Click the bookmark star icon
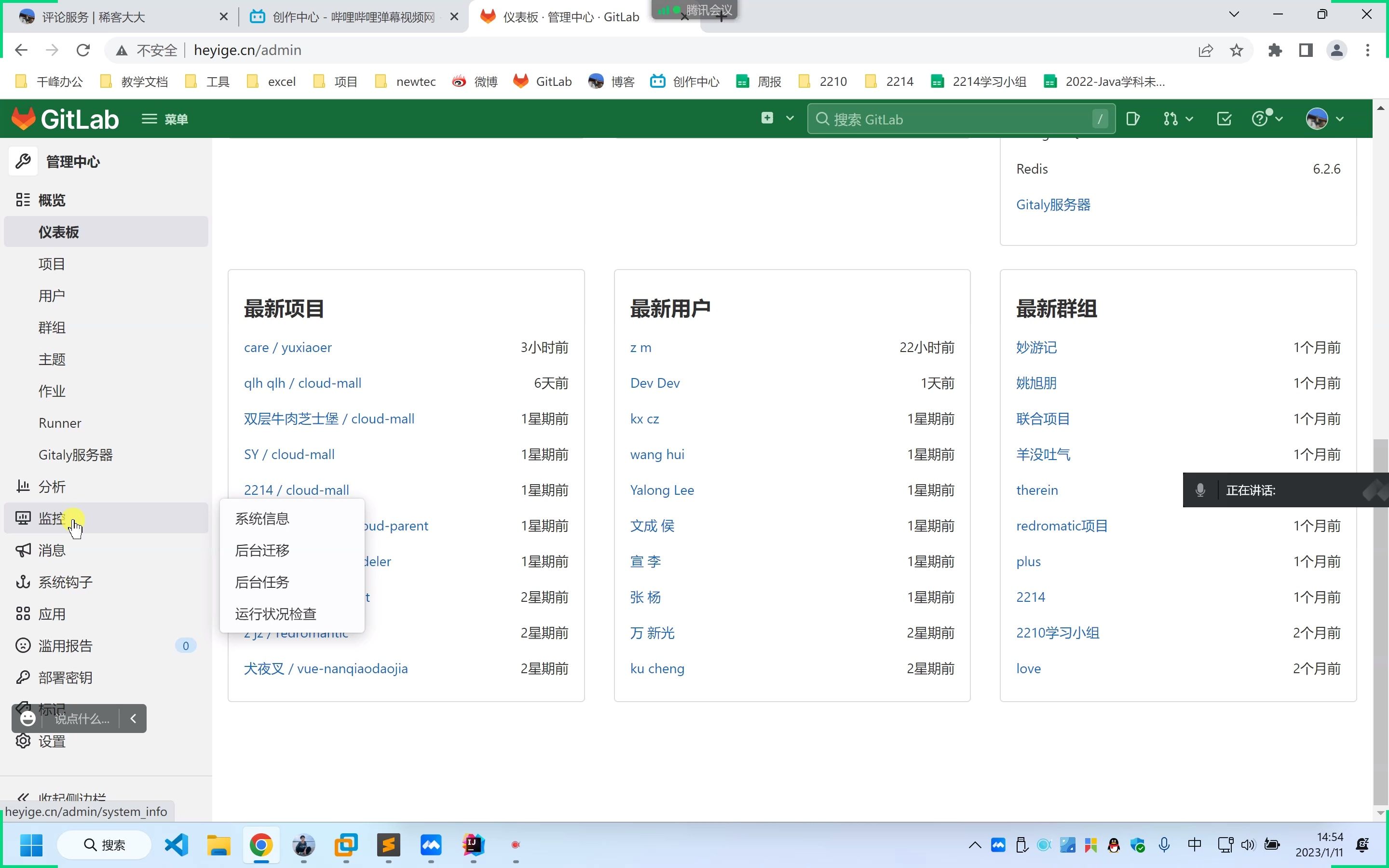This screenshot has width=1389, height=868. [x=1236, y=50]
